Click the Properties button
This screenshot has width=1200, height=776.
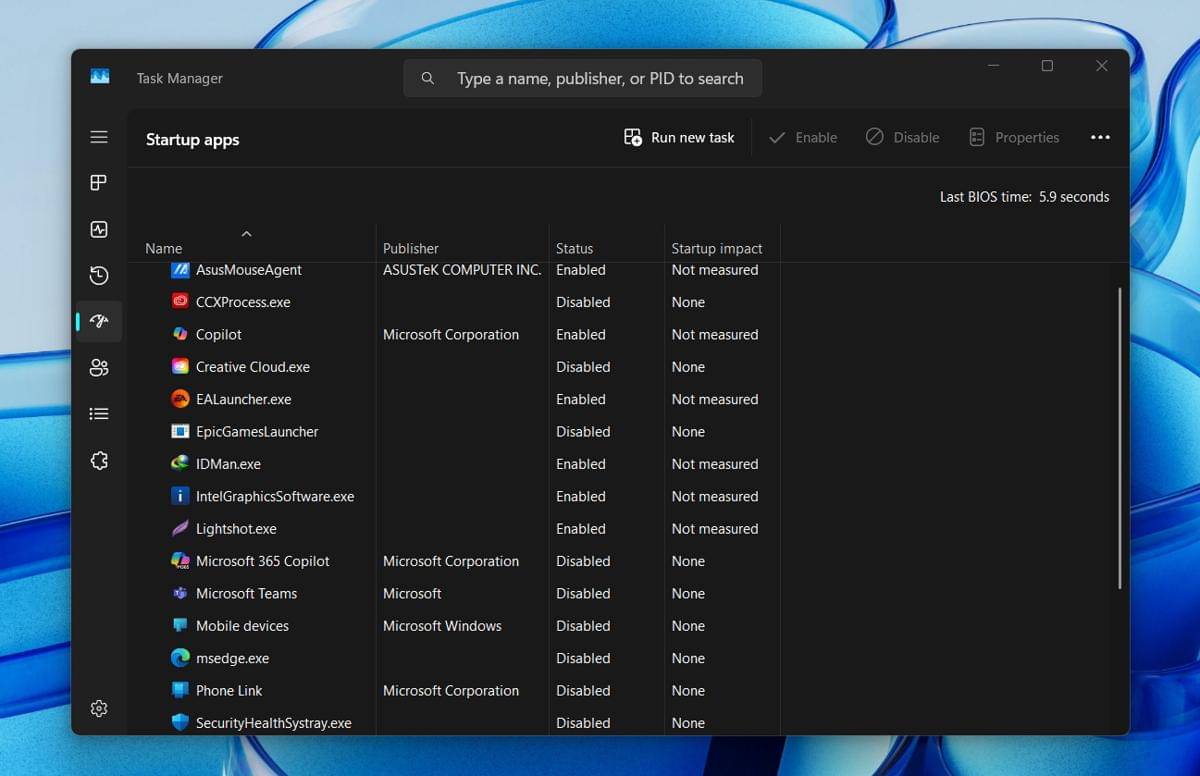click(x=1014, y=137)
